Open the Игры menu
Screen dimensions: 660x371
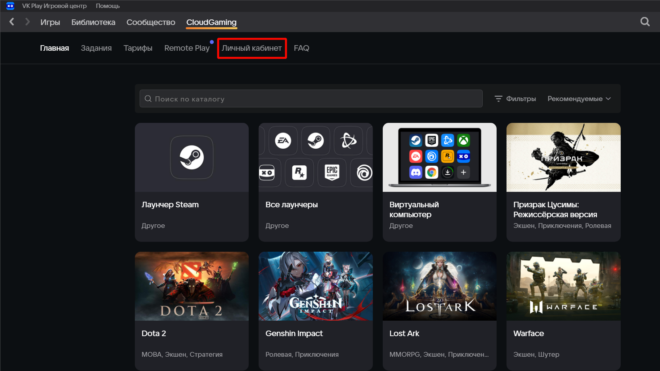[50, 22]
